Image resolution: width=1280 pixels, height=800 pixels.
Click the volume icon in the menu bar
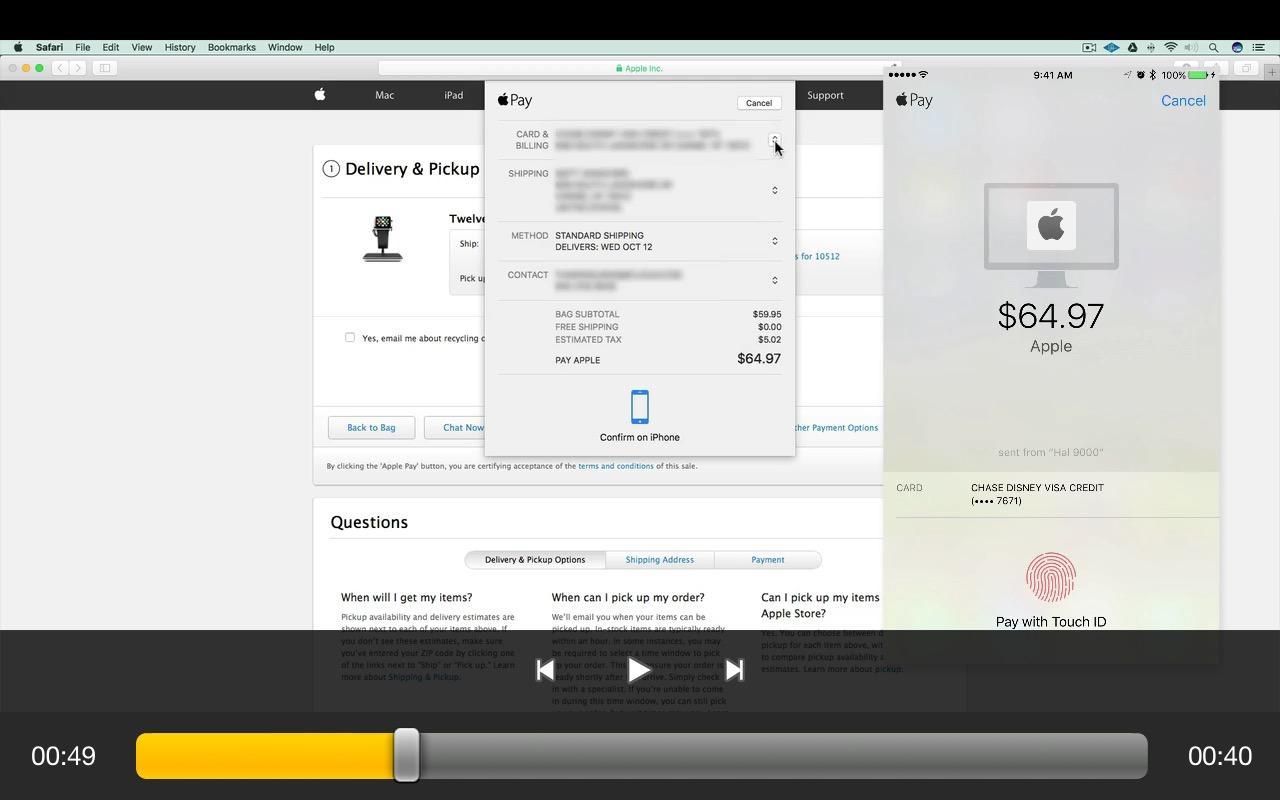pyautogui.click(x=1191, y=47)
